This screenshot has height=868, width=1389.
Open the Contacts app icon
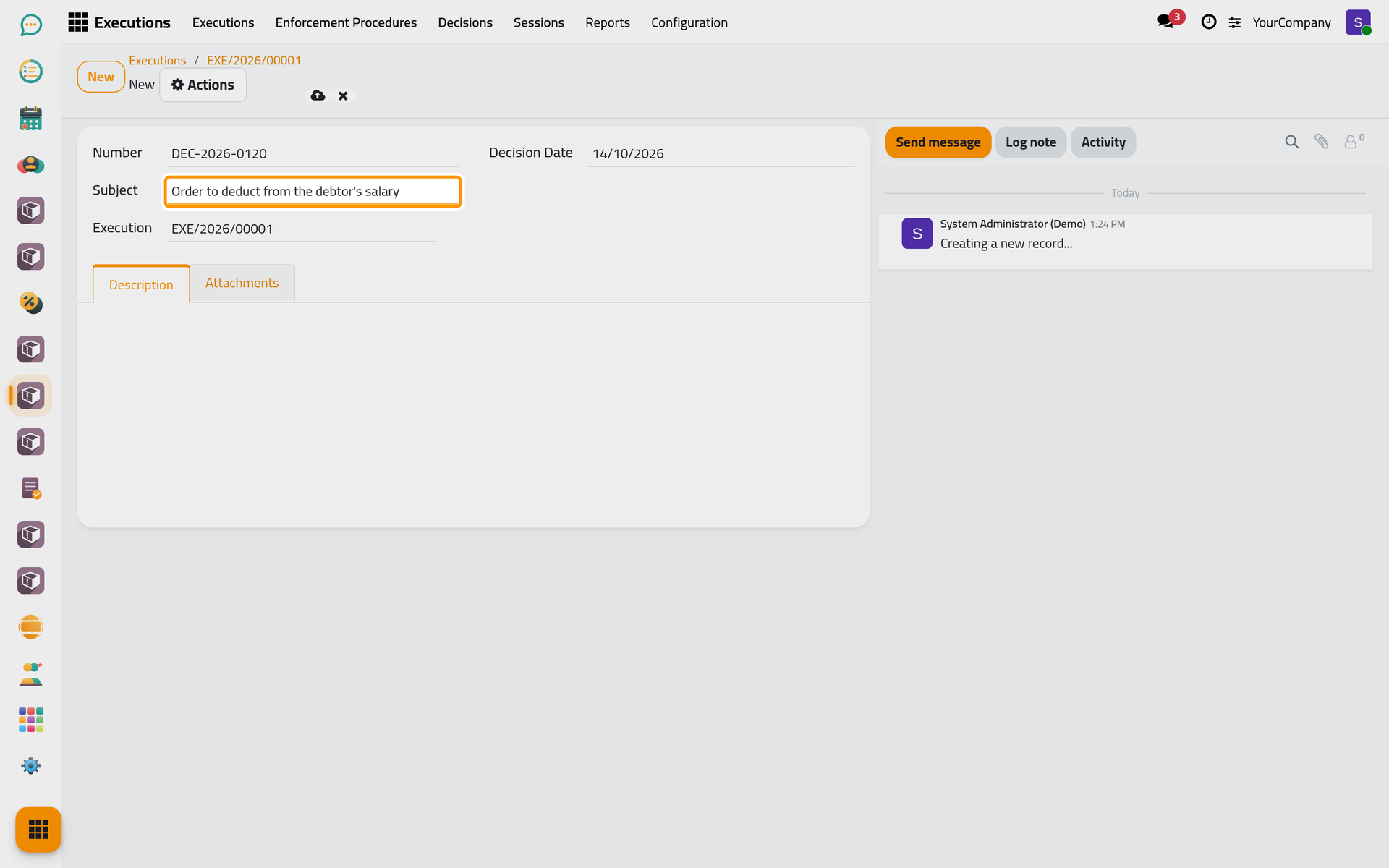[x=30, y=164]
